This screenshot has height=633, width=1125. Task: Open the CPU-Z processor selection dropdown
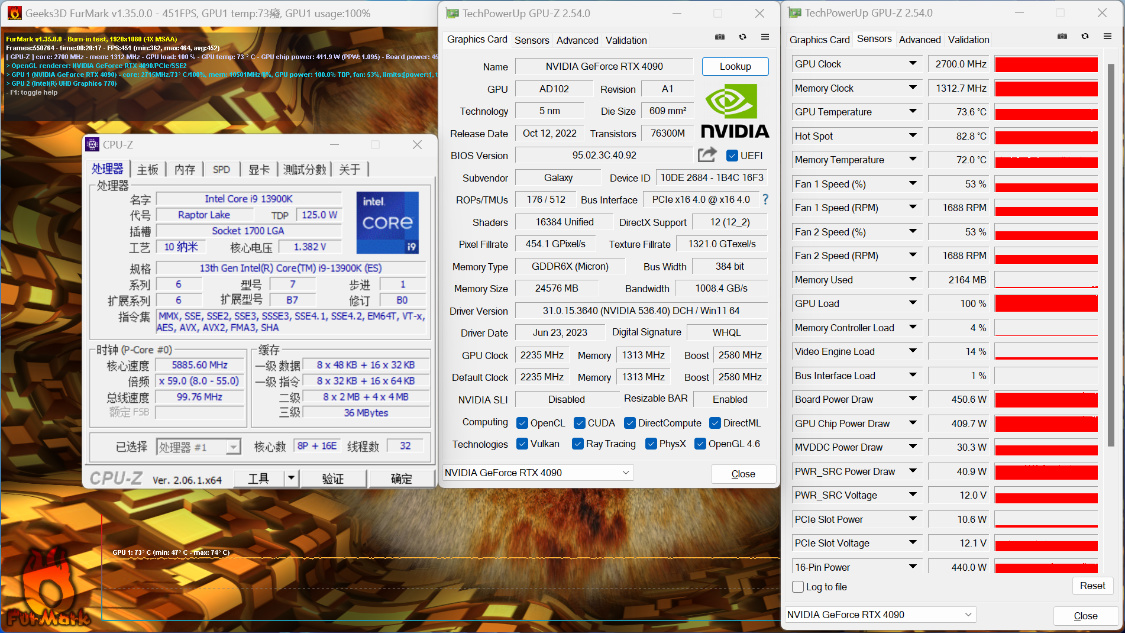tap(233, 447)
